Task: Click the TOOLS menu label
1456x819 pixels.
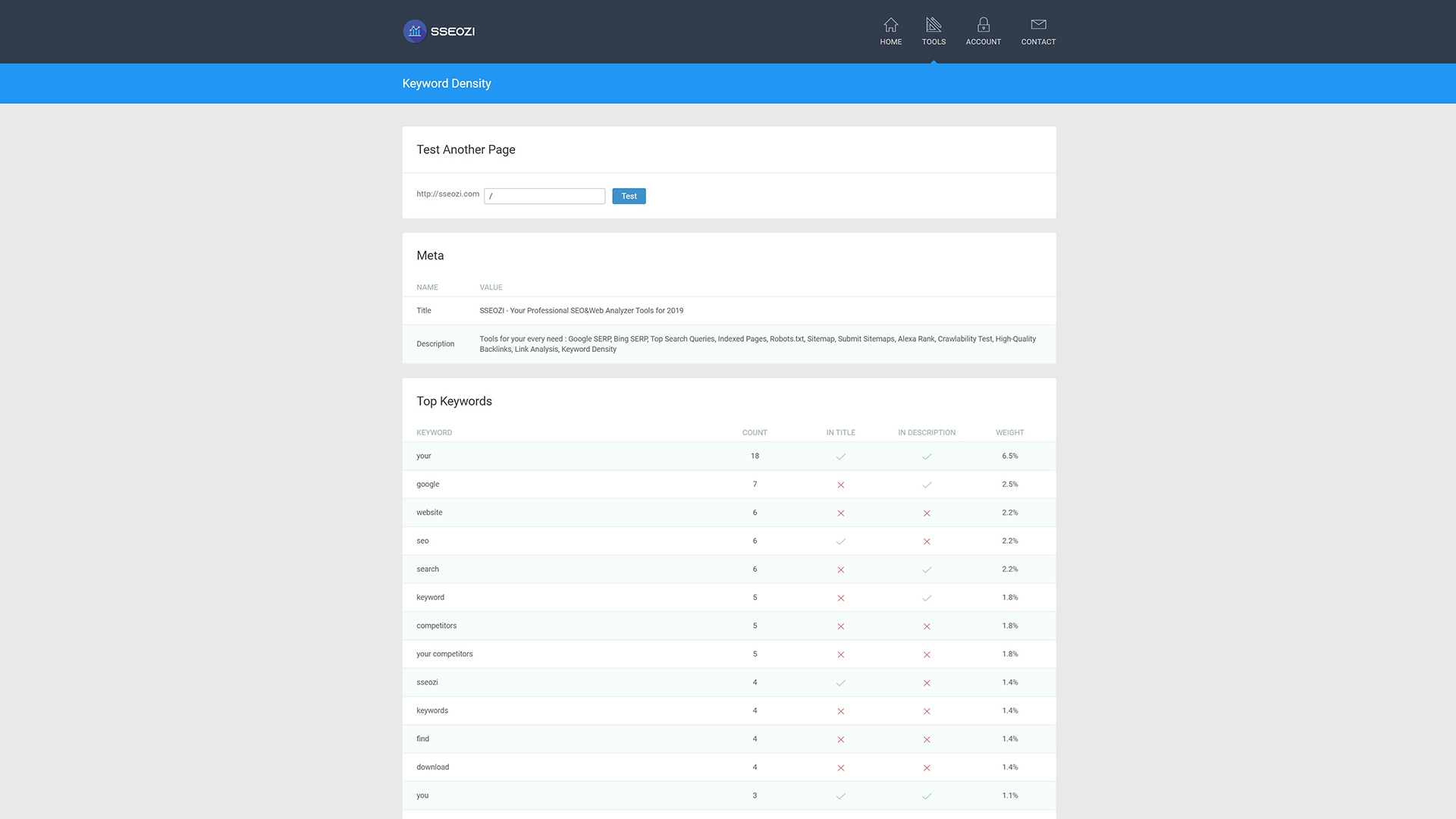Action: (x=934, y=42)
